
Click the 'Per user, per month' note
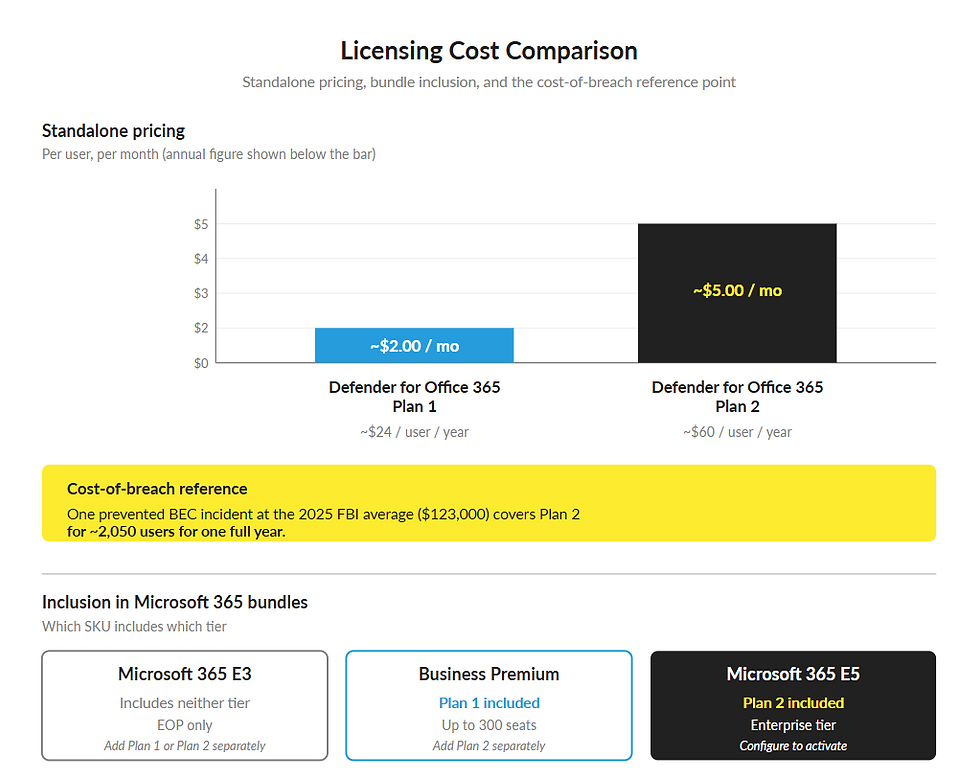209,154
